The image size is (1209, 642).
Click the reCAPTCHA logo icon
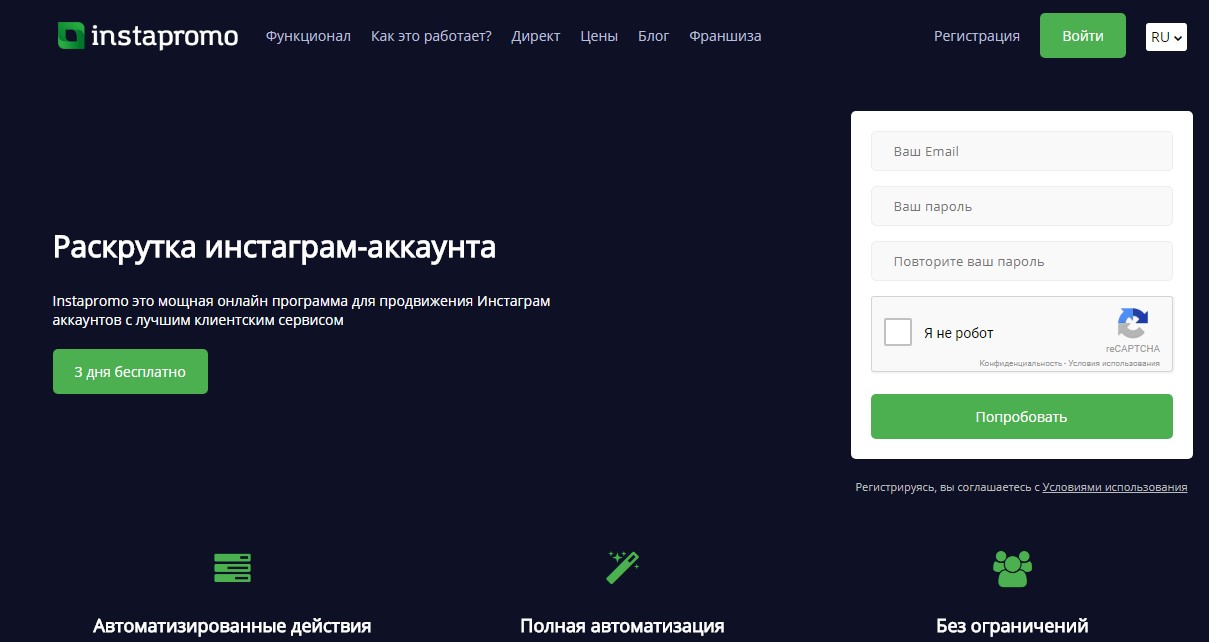[x=1133, y=324]
